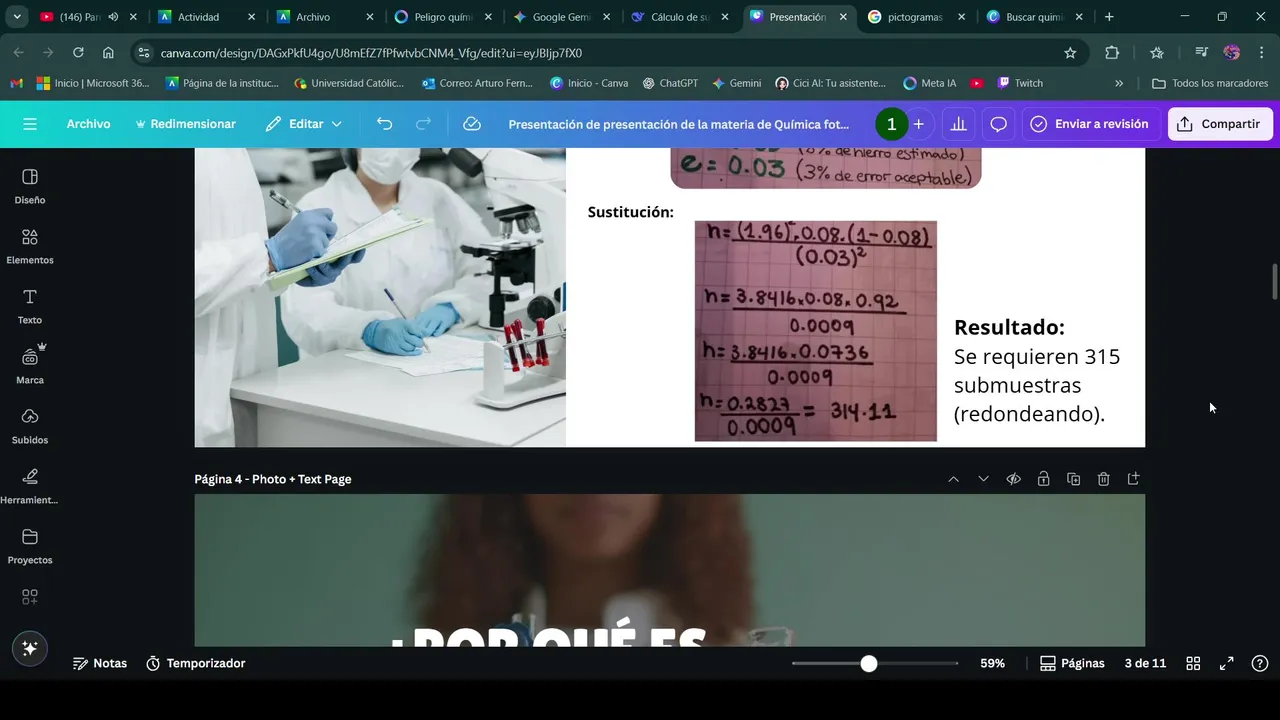The height and width of the screenshot is (720, 1280).
Task: Click the cloud save status icon
Action: click(x=472, y=124)
